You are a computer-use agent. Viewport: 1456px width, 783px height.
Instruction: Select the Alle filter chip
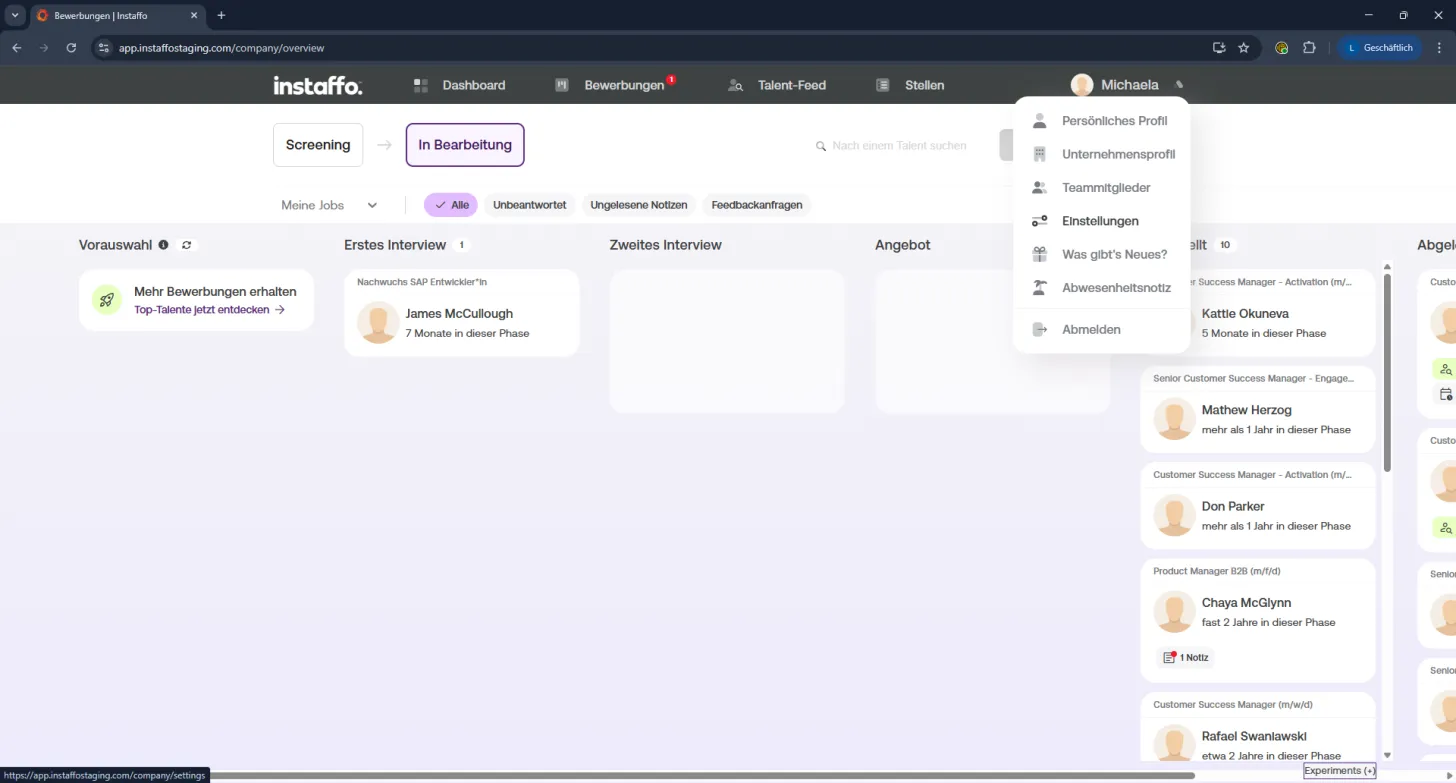[451, 205]
